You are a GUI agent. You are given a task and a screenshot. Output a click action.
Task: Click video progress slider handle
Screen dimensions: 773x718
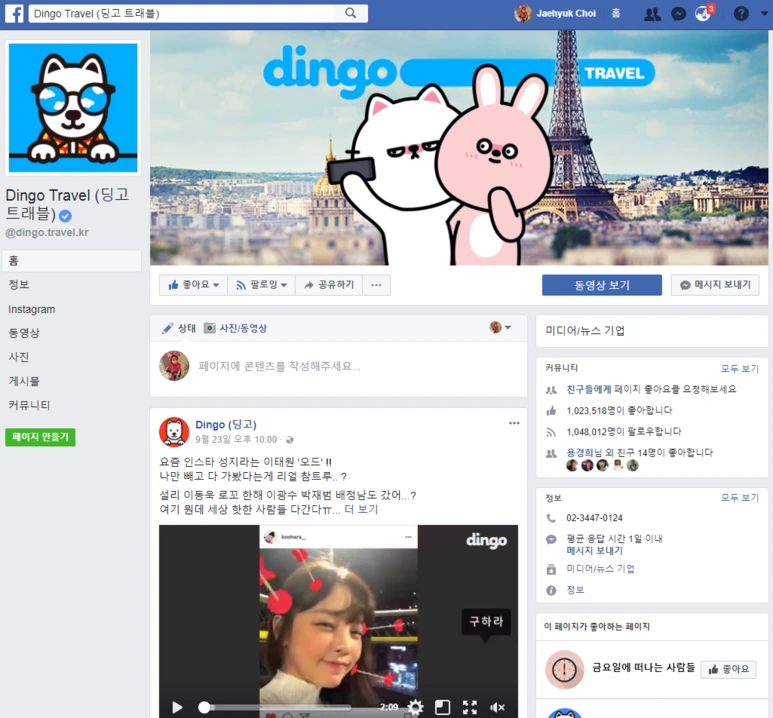coord(204,708)
